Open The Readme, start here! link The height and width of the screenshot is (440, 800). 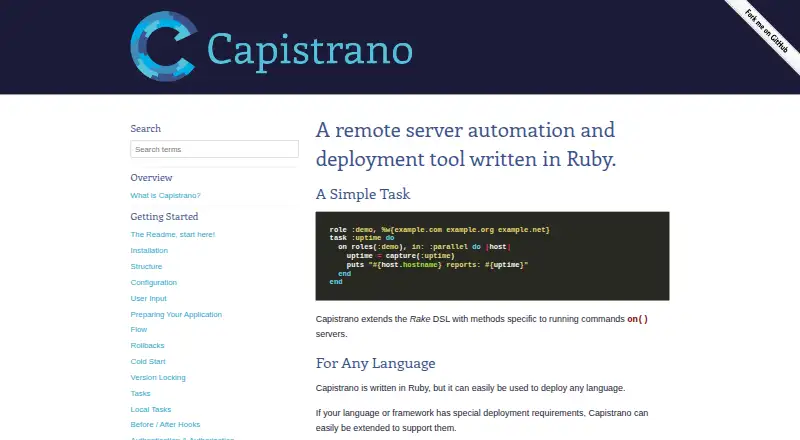(172, 234)
